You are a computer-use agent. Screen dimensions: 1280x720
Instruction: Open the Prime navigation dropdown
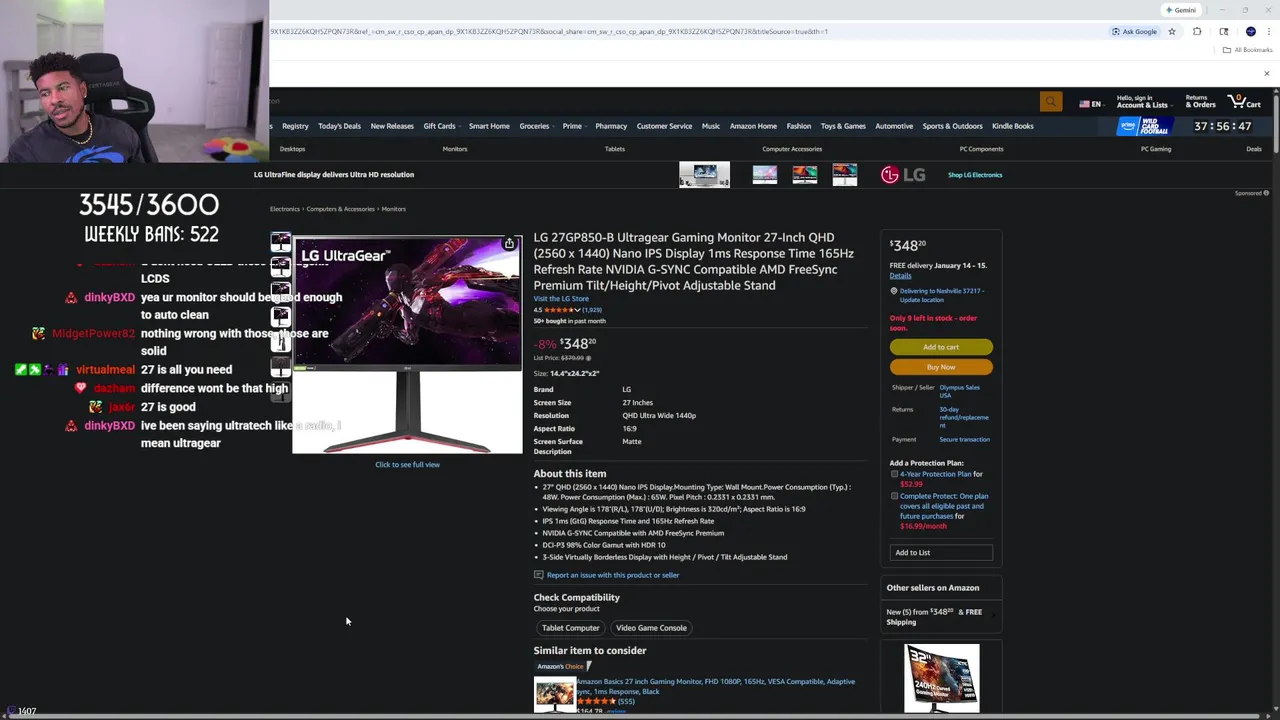[x=574, y=126]
